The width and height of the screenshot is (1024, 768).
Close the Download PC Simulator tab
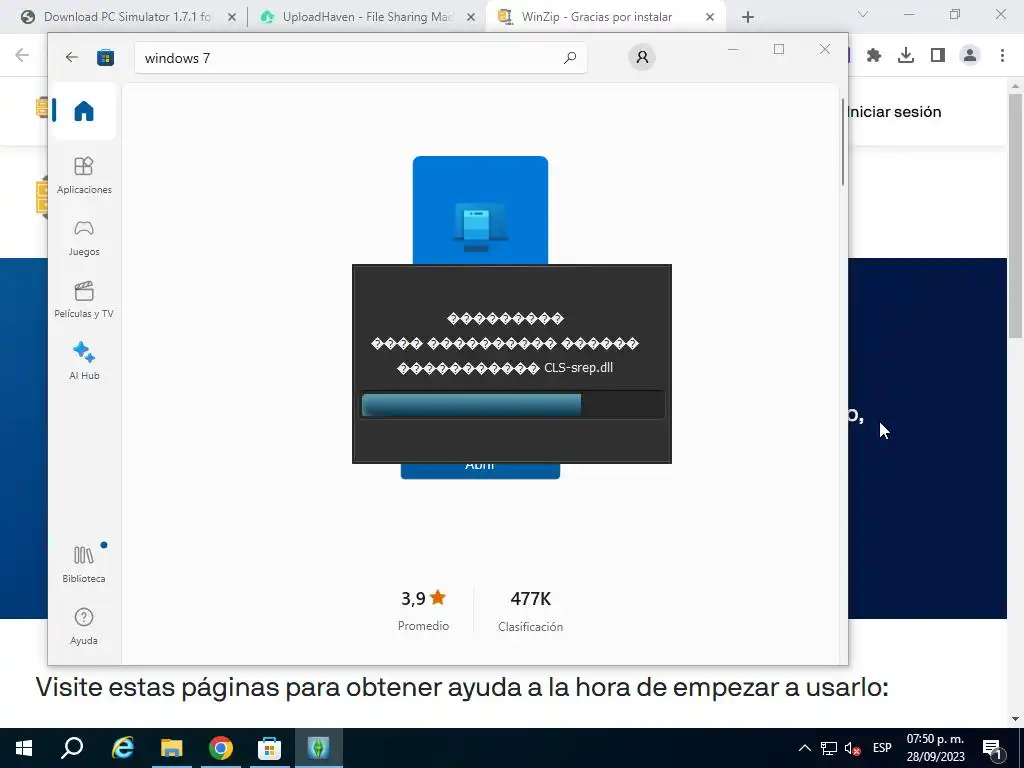click(x=231, y=18)
